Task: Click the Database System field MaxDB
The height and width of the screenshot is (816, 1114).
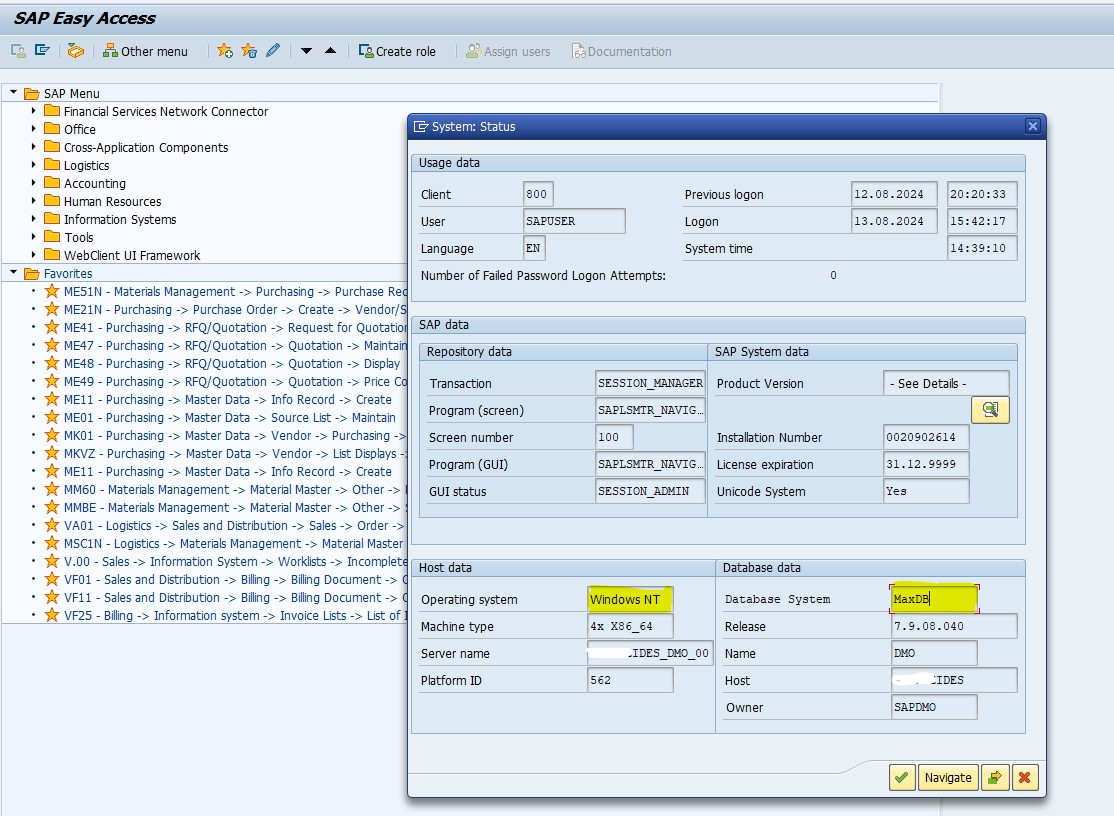Action: [x=934, y=599]
